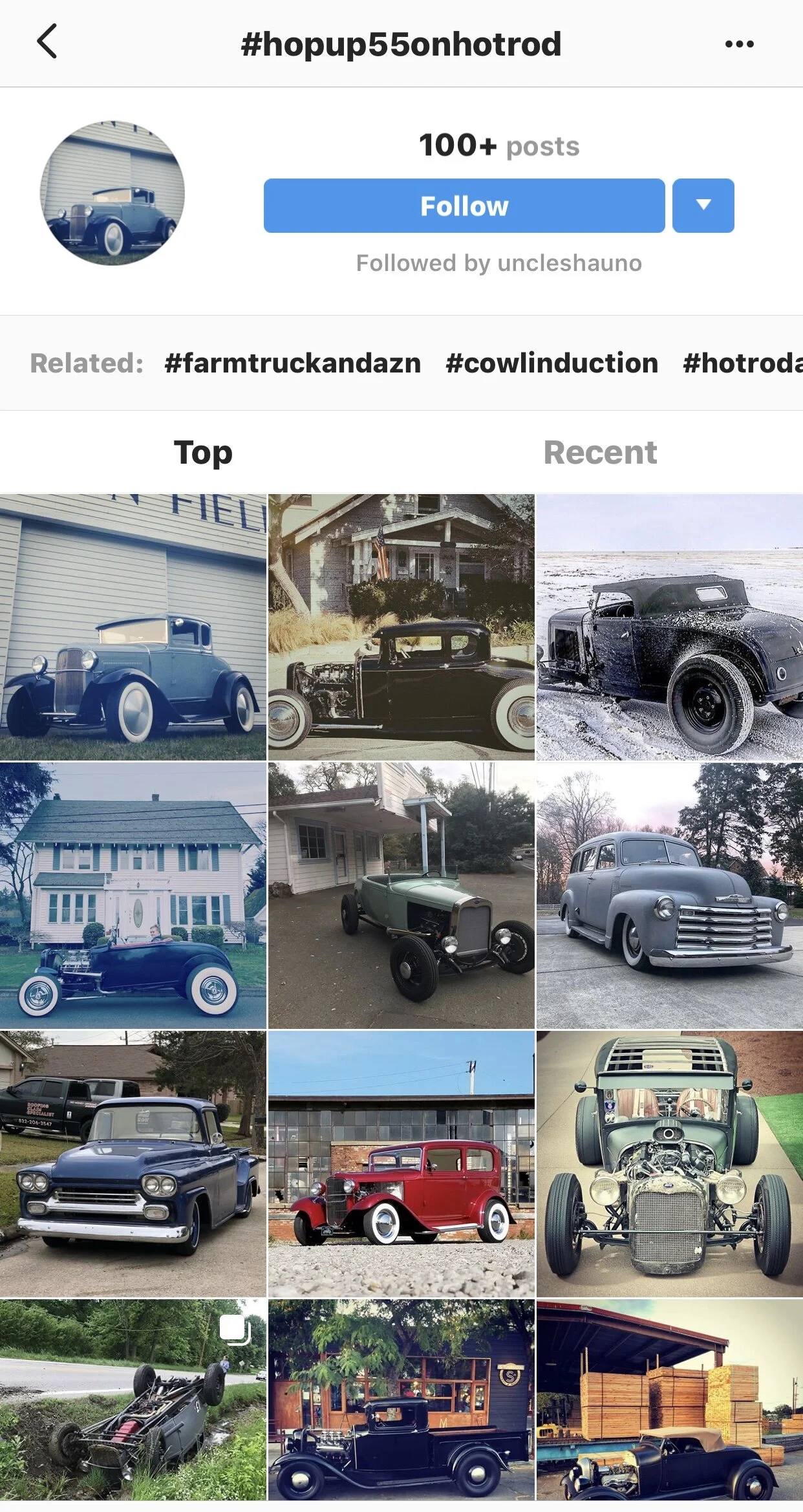Image resolution: width=803 pixels, height=1512 pixels.
Task: Open the red sedan hot rod post
Action: 401,1164
